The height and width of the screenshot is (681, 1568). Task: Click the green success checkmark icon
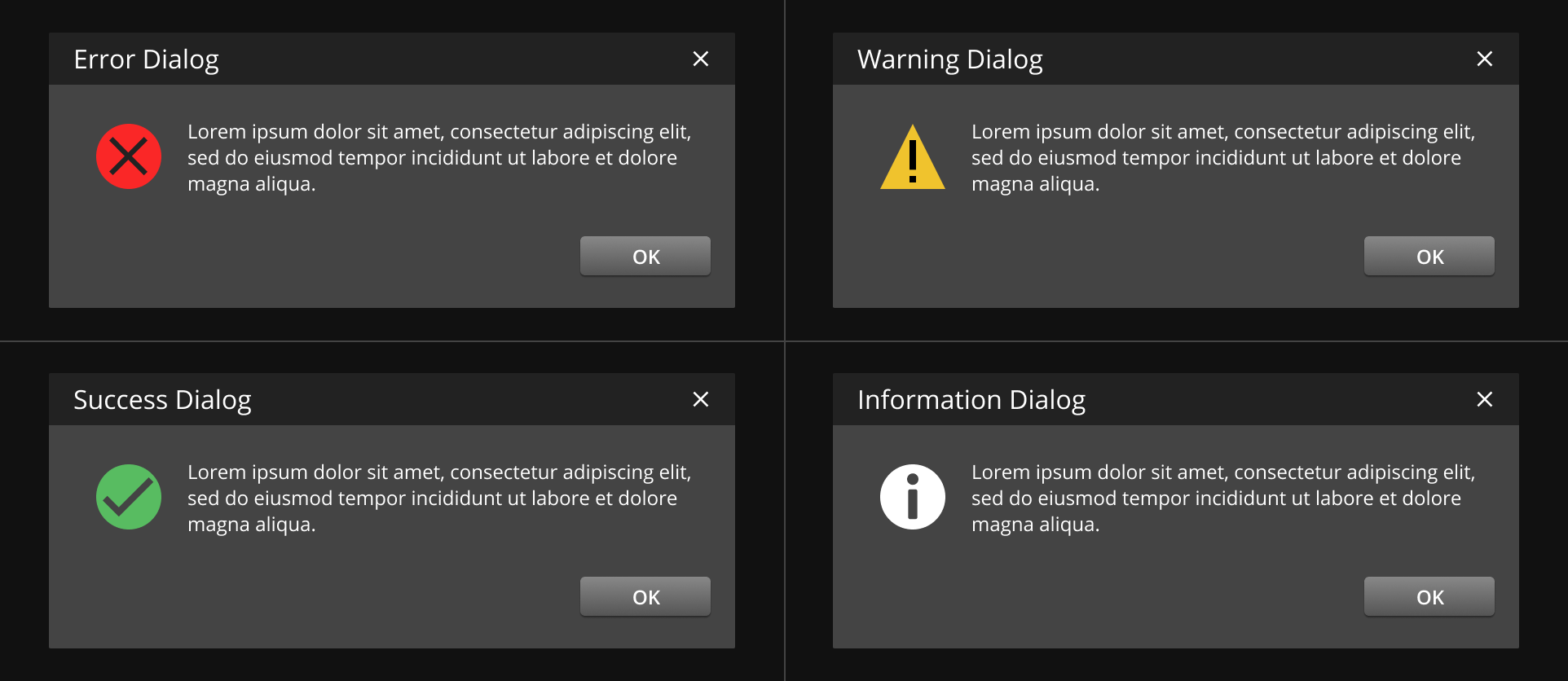pyautogui.click(x=127, y=497)
